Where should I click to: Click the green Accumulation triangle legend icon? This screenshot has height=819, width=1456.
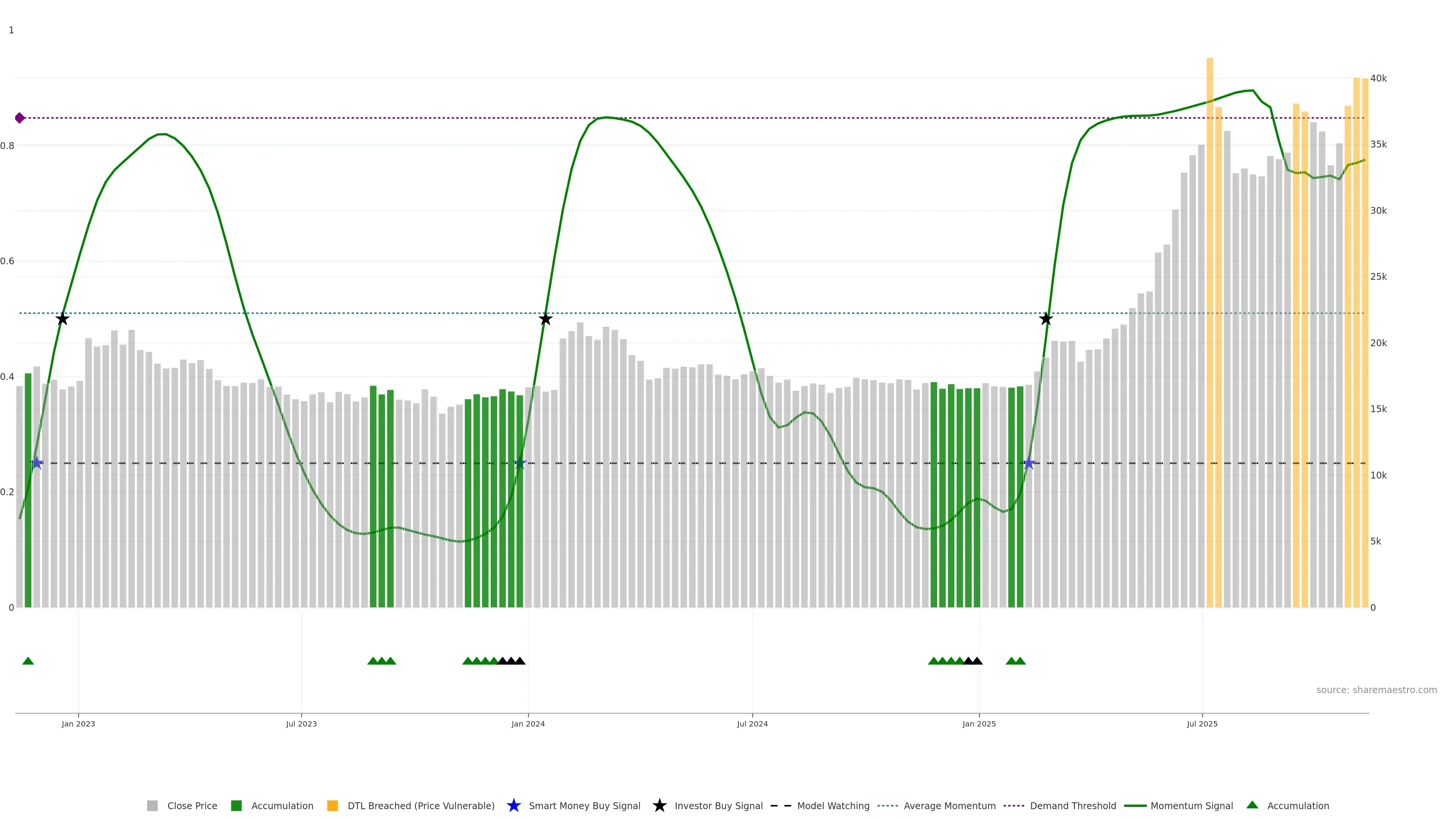[1252, 805]
